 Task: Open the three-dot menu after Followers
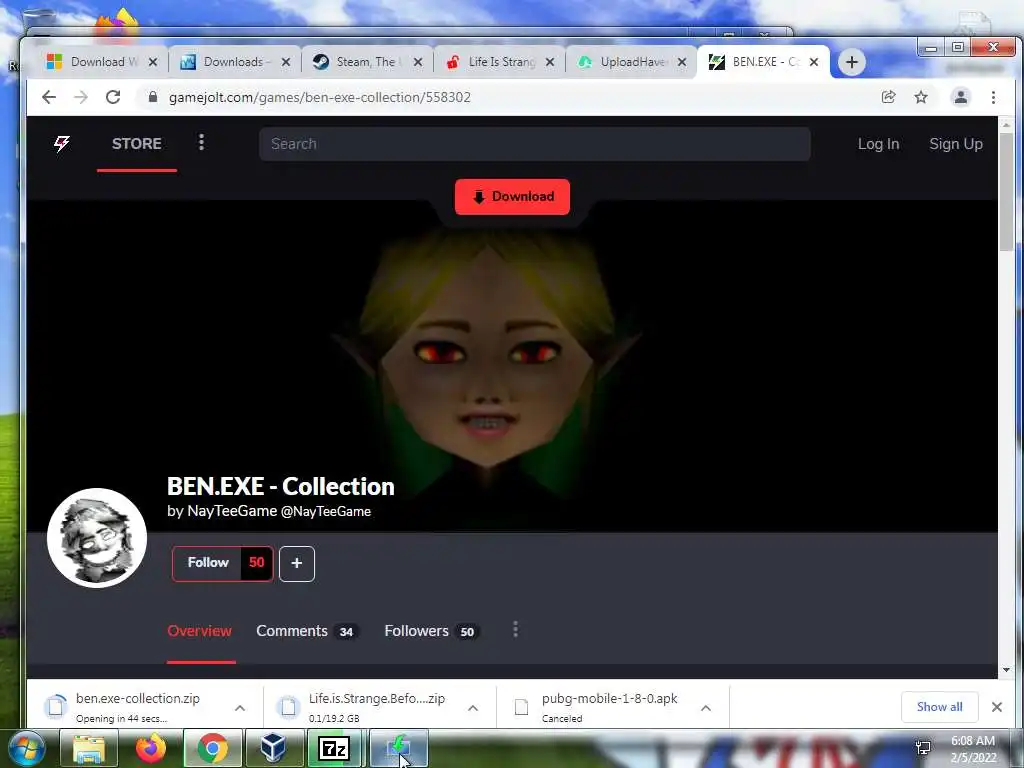coord(515,629)
